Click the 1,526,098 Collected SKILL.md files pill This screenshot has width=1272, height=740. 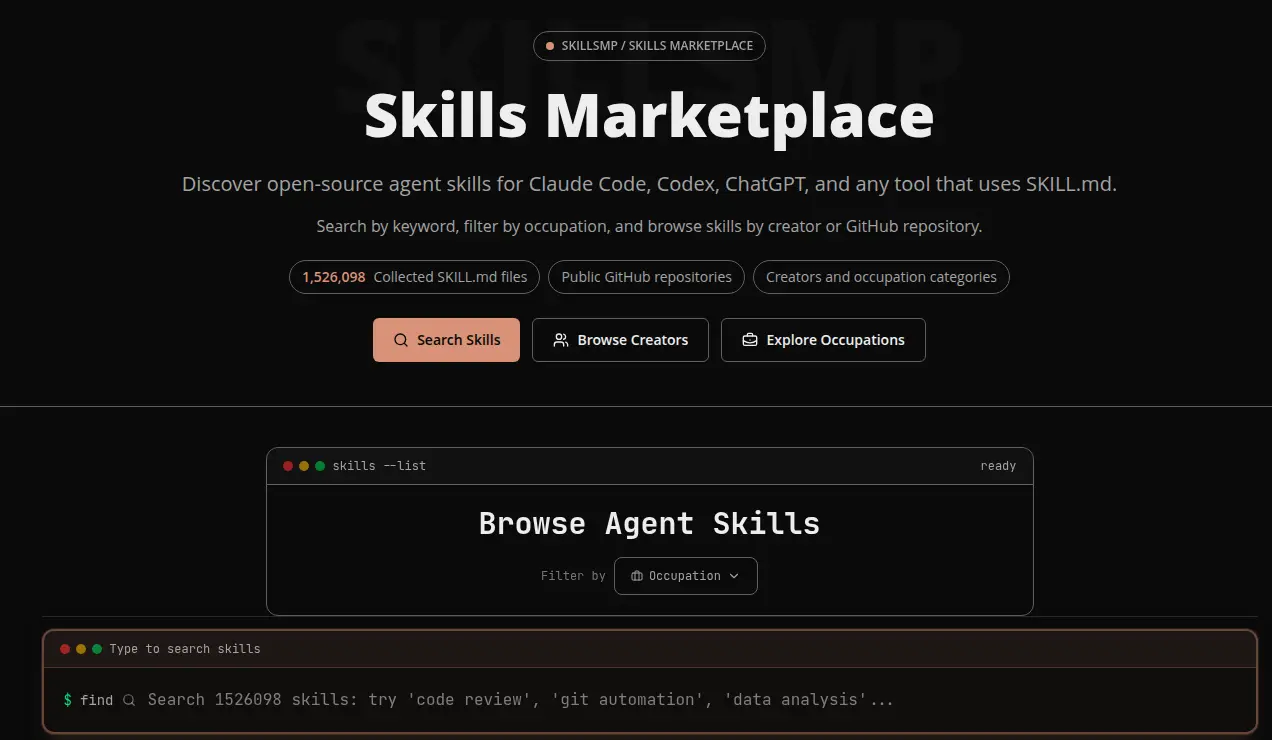(414, 277)
